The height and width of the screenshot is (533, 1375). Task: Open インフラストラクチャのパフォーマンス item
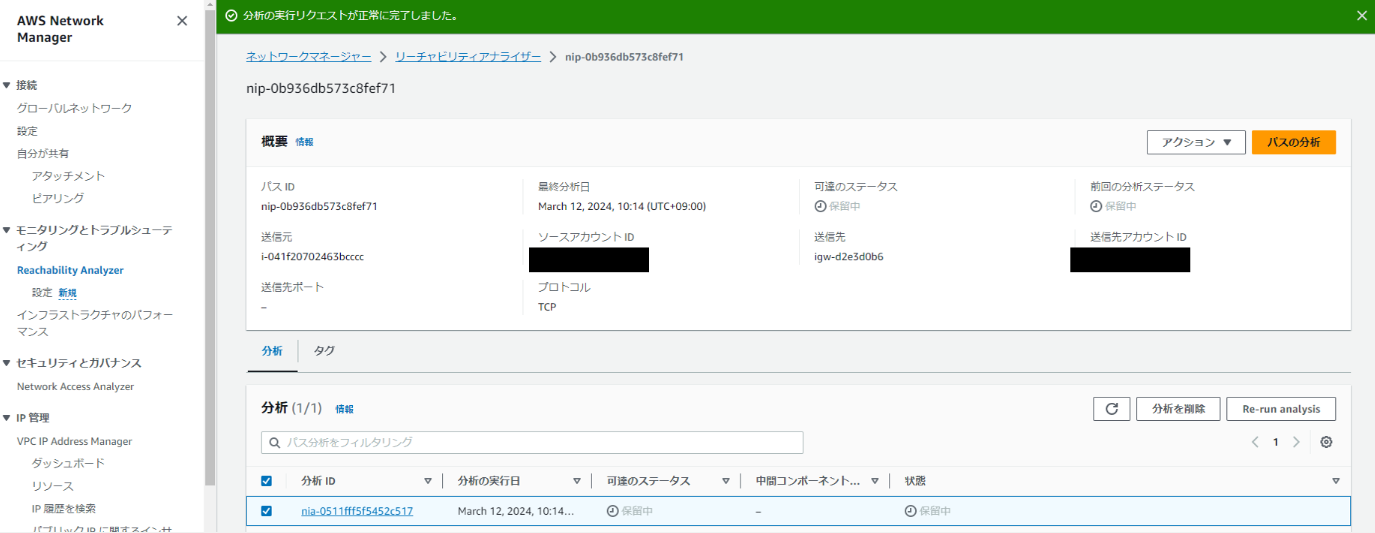click(95, 323)
